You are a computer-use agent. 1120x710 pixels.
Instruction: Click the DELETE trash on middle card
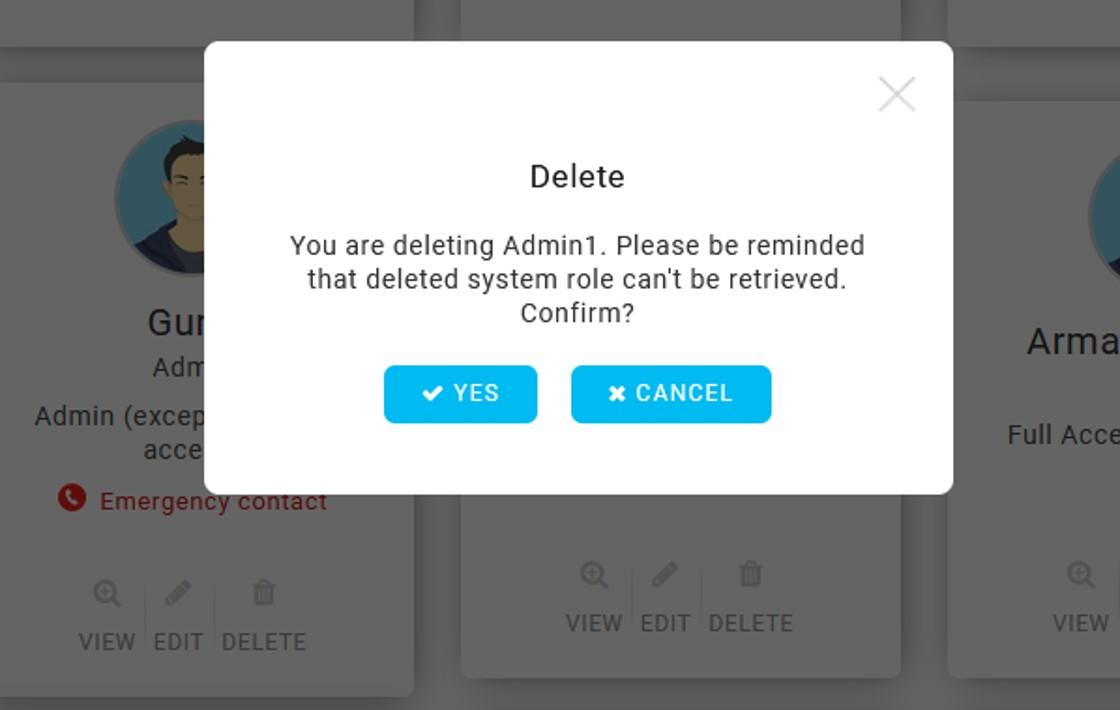751,574
